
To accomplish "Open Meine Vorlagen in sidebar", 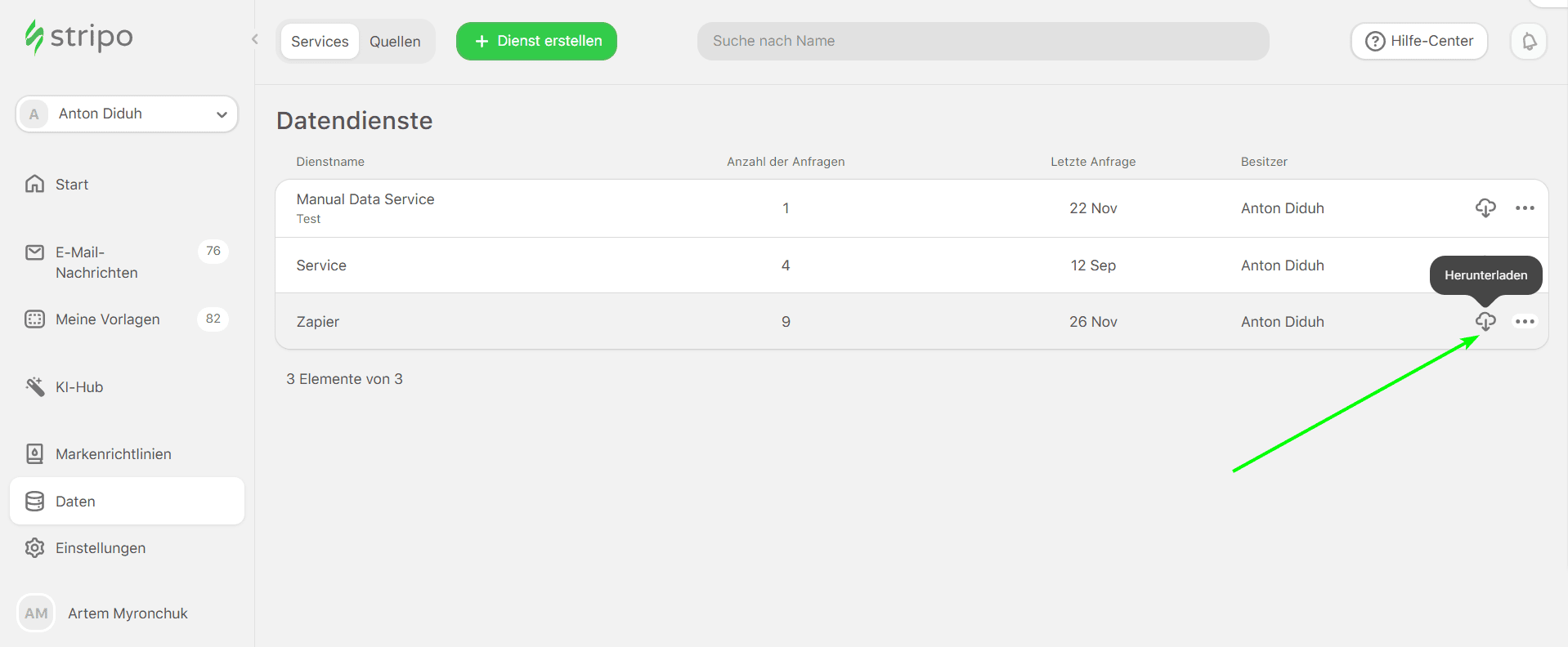I will click(x=107, y=319).
